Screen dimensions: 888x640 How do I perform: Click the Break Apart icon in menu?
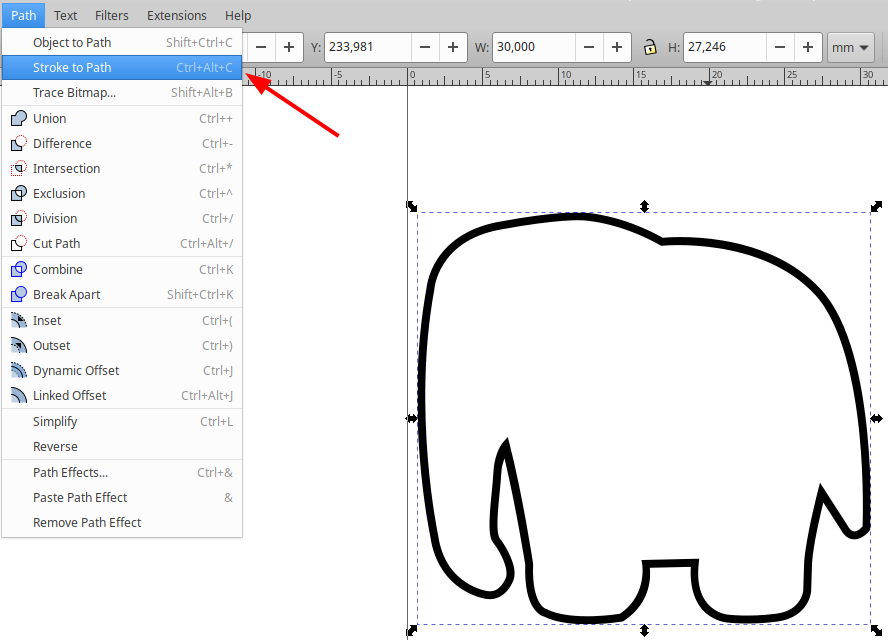point(19,294)
